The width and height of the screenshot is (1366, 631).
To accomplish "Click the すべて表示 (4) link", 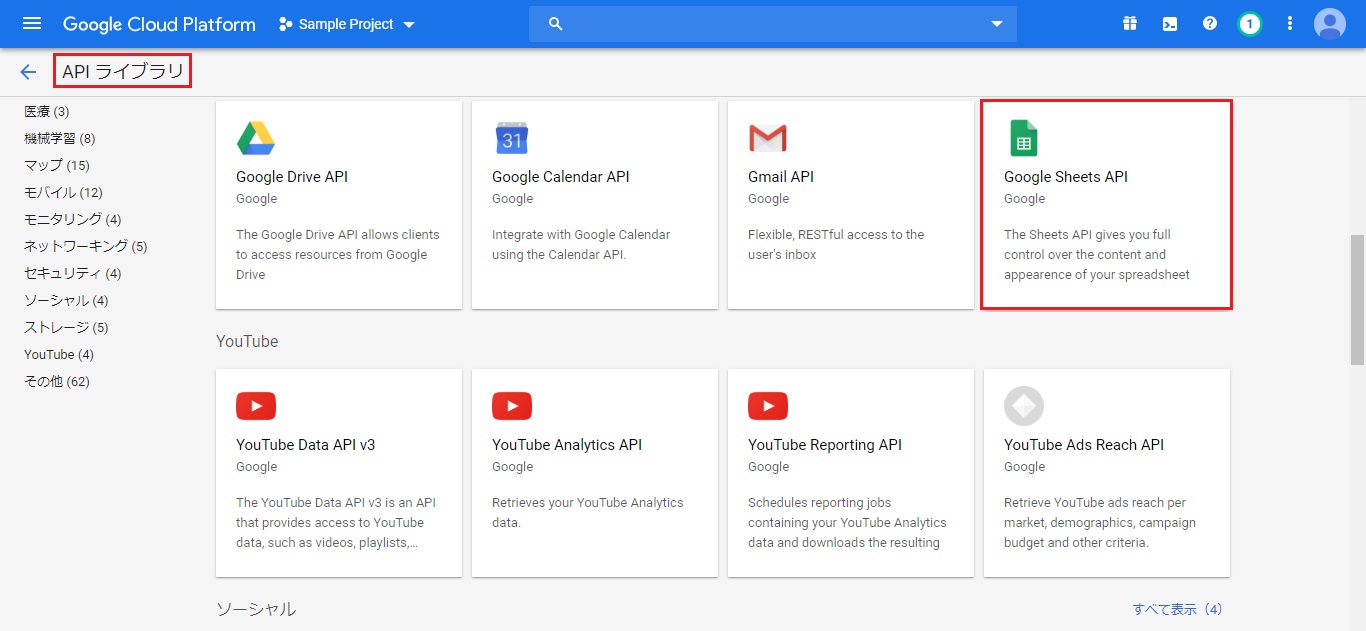I will coord(1177,609).
